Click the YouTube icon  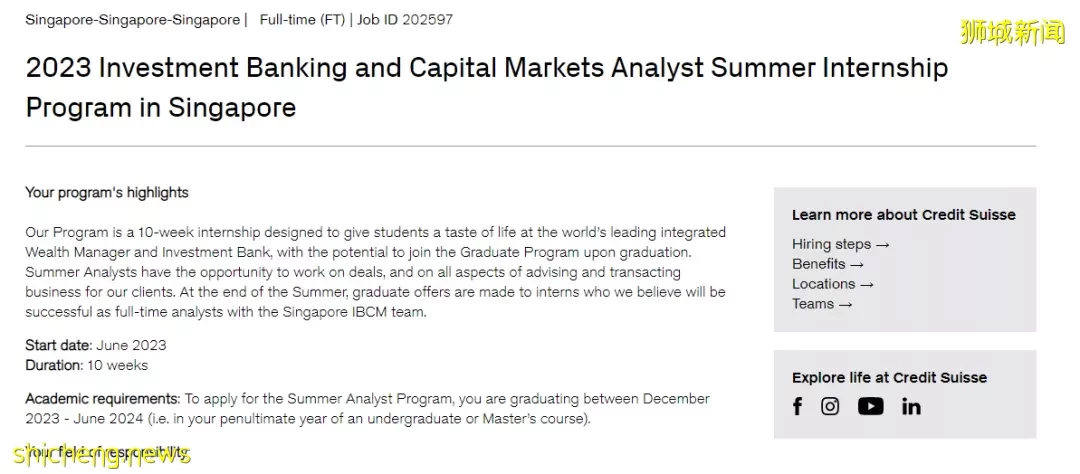coord(871,406)
